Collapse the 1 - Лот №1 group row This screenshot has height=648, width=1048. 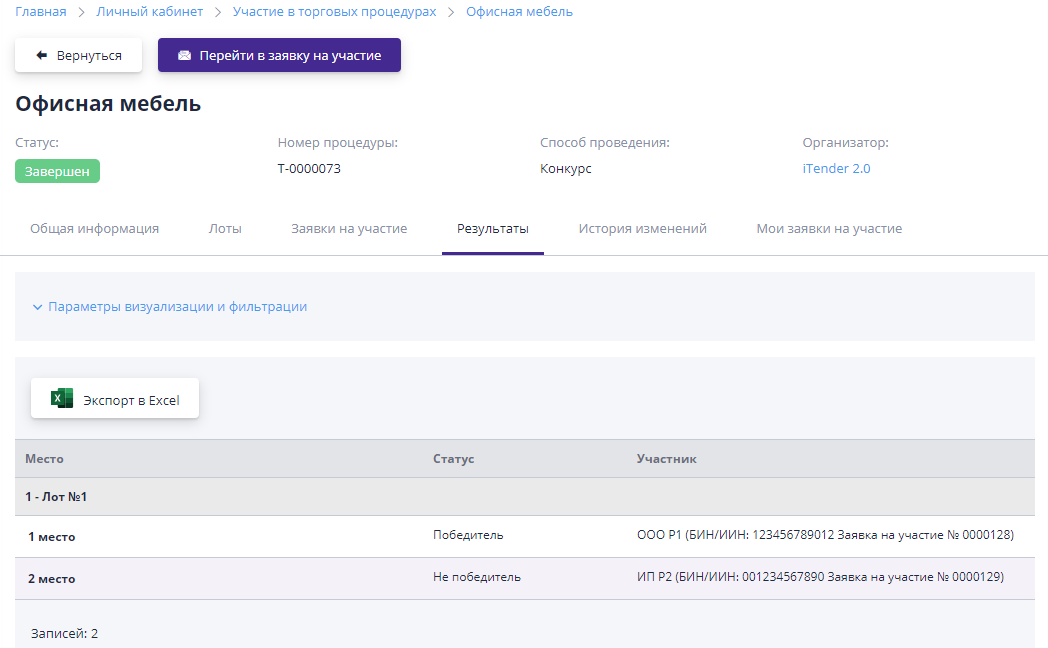(56, 497)
